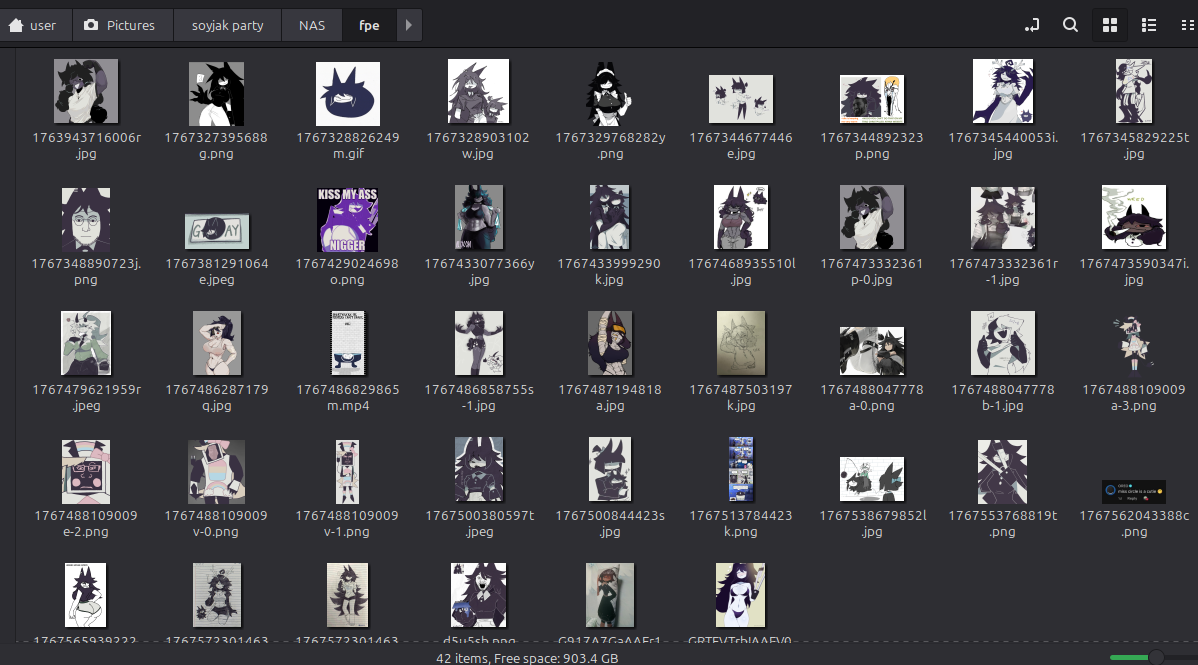Image resolution: width=1198 pixels, height=665 pixels.
Task: Navigate to the soyjak party folder
Action: point(227,25)
